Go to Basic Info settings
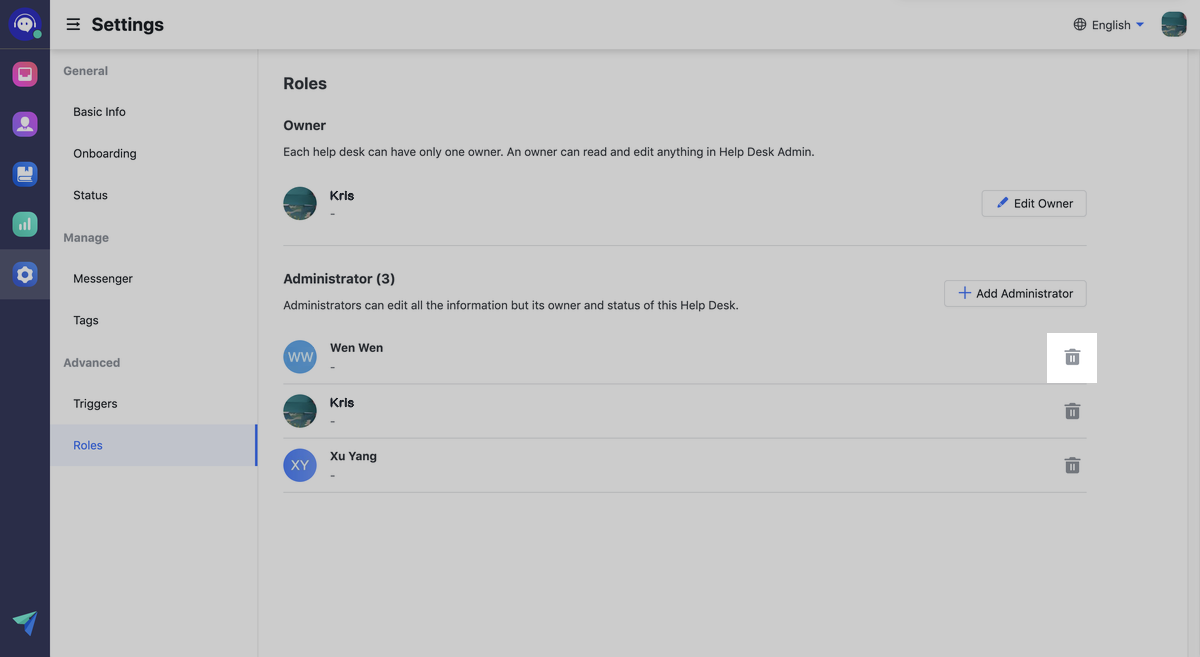Viewport: 1200px width, 657px height. click(x=100, y=112)
